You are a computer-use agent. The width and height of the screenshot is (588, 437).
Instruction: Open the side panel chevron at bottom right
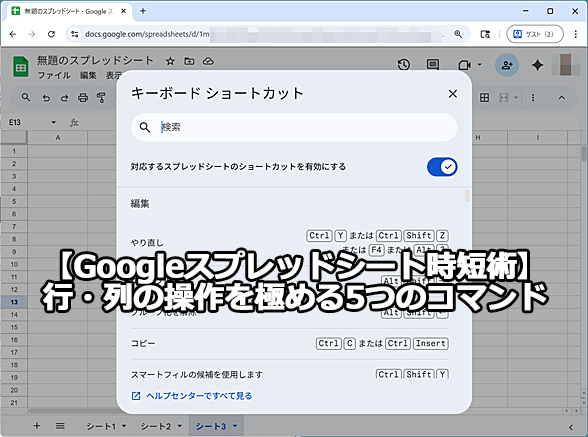coord(570,427)
